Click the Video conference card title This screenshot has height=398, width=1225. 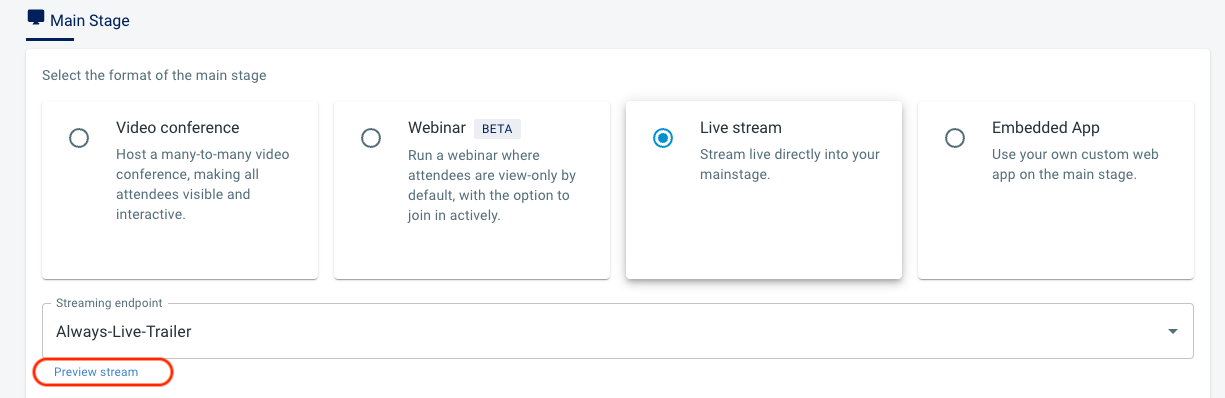coord(178,128)
